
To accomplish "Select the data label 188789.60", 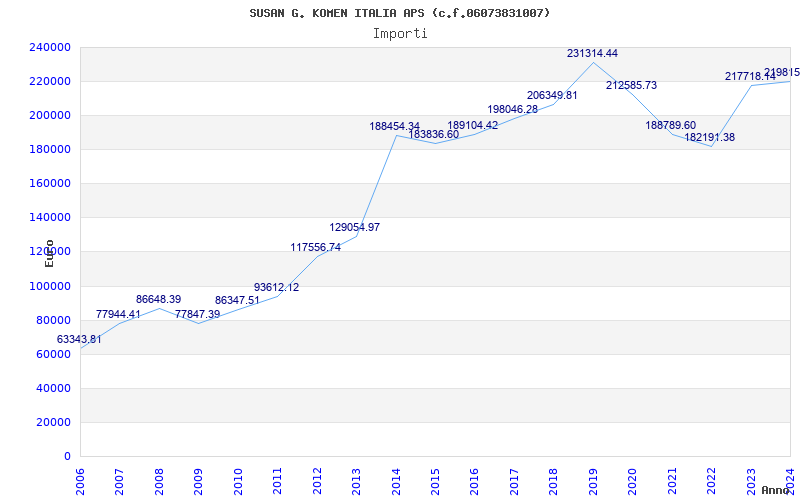I will 671,126.
